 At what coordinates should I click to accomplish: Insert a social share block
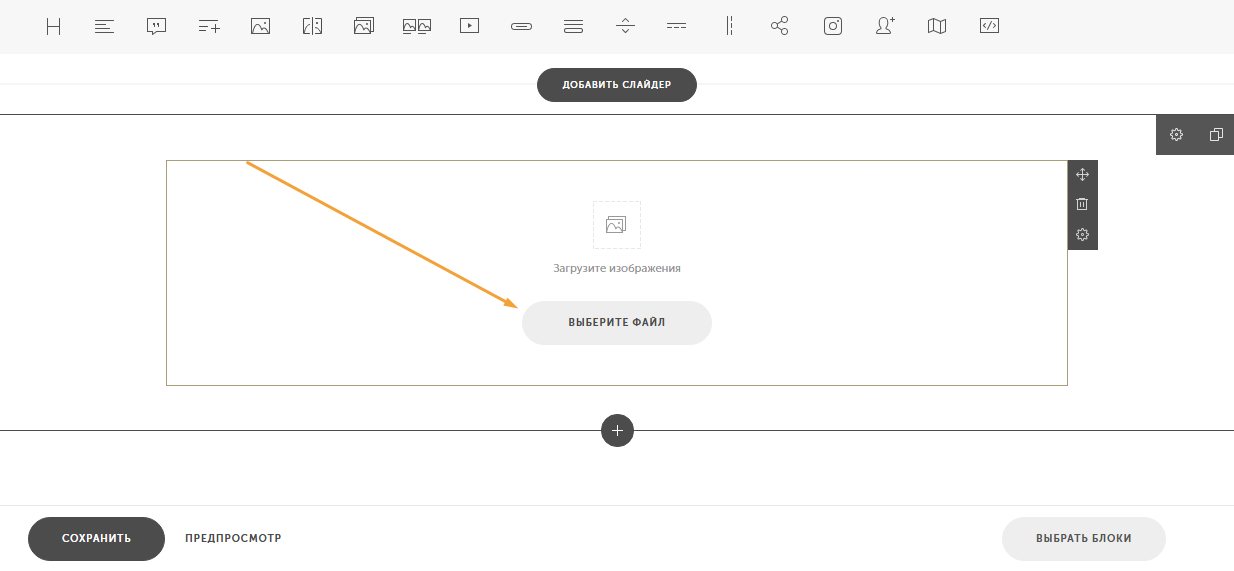[780, 27]
